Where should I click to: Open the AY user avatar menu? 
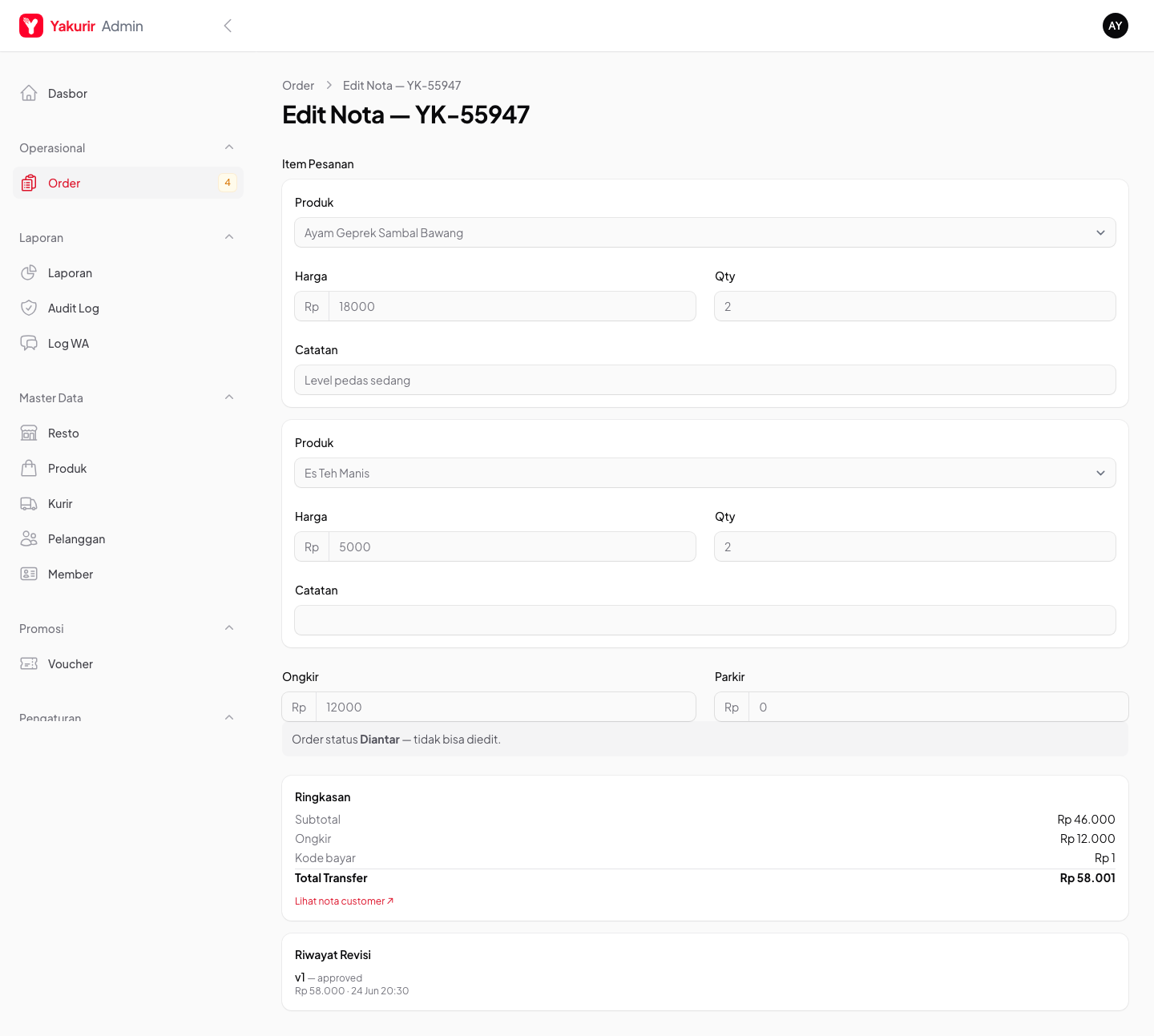point(1116,26)
